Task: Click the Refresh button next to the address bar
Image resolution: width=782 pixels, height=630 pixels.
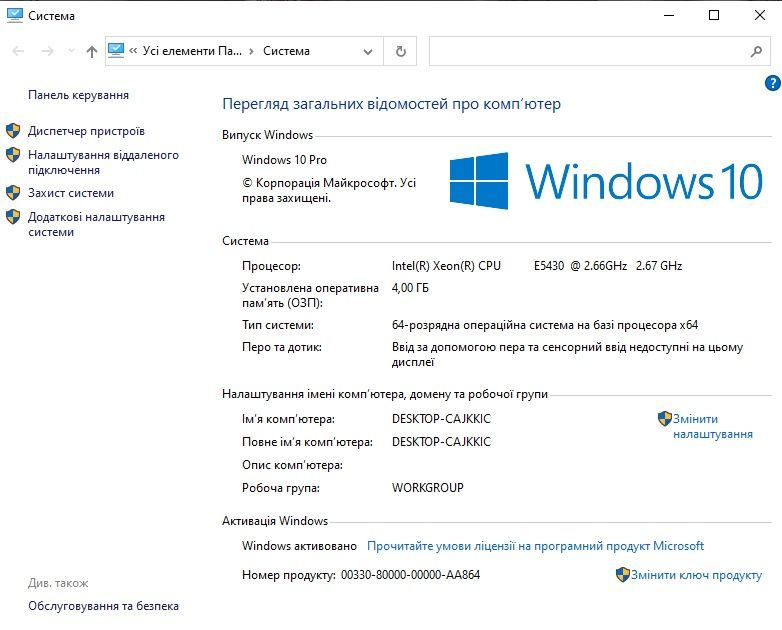Action: [400, 51]
